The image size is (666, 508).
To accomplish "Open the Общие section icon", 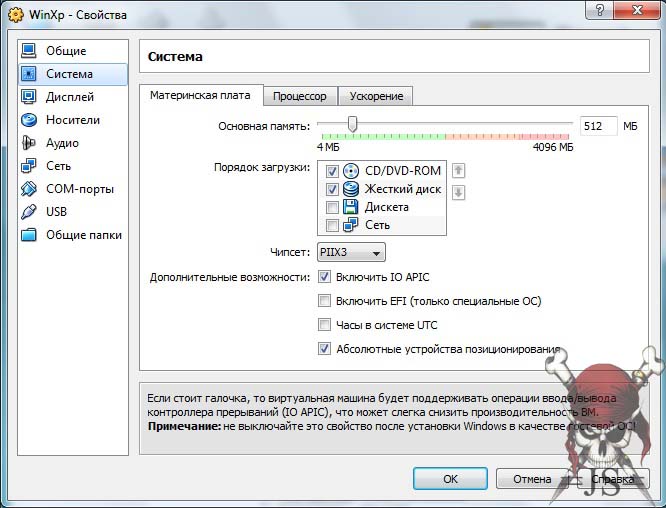I will point(28,51).
